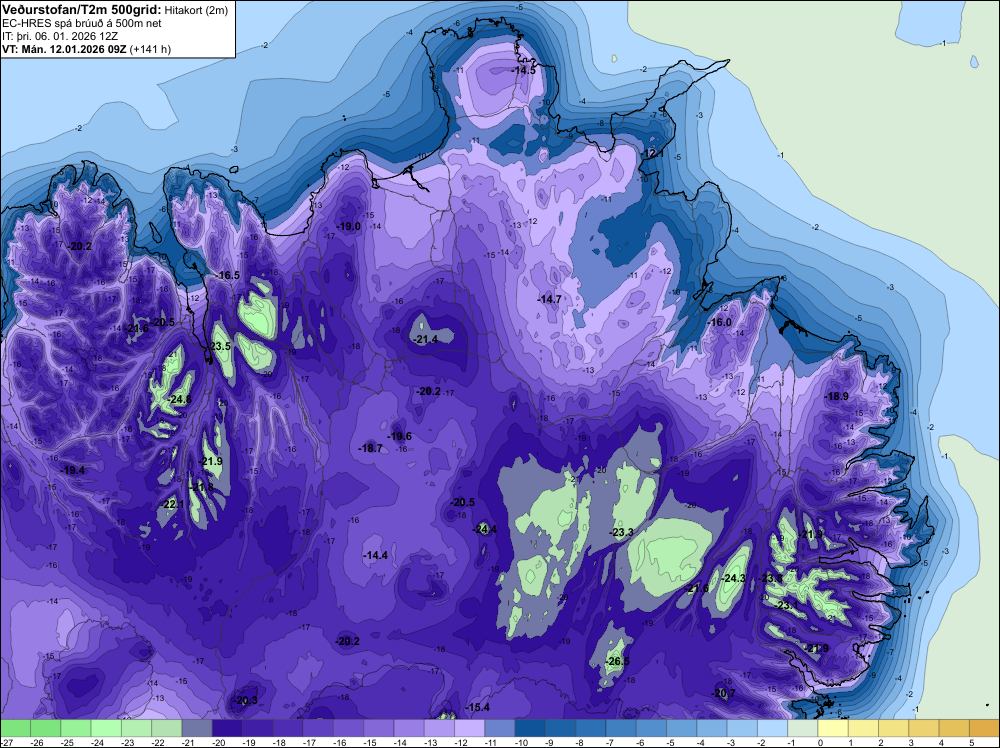Screen dimensions: 1000x748
Task: Click the -23.1 temperature value
Action: [x=786, y=605]
